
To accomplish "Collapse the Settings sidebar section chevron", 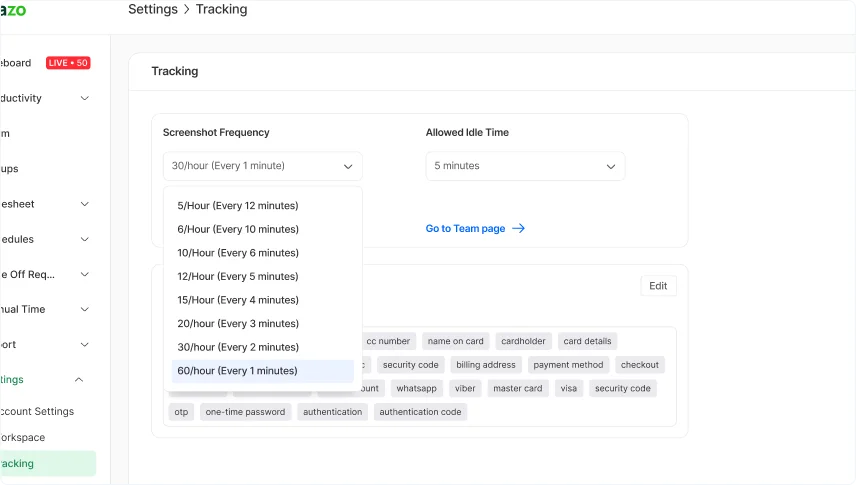I will pyautogui.click(x=80, y=380).
